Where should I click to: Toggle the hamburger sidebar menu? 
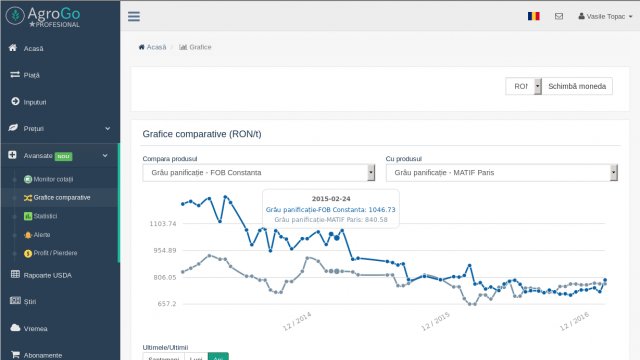133,16
